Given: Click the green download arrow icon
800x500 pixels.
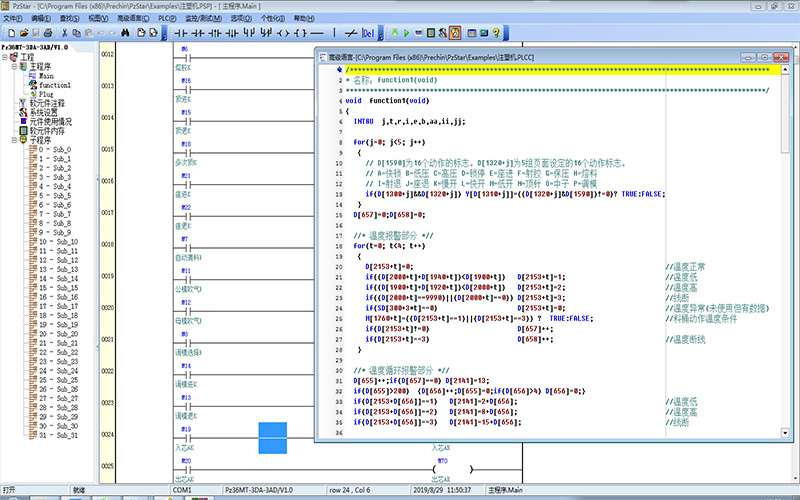Looking at the screenshot, I should [x=396, y=33].
